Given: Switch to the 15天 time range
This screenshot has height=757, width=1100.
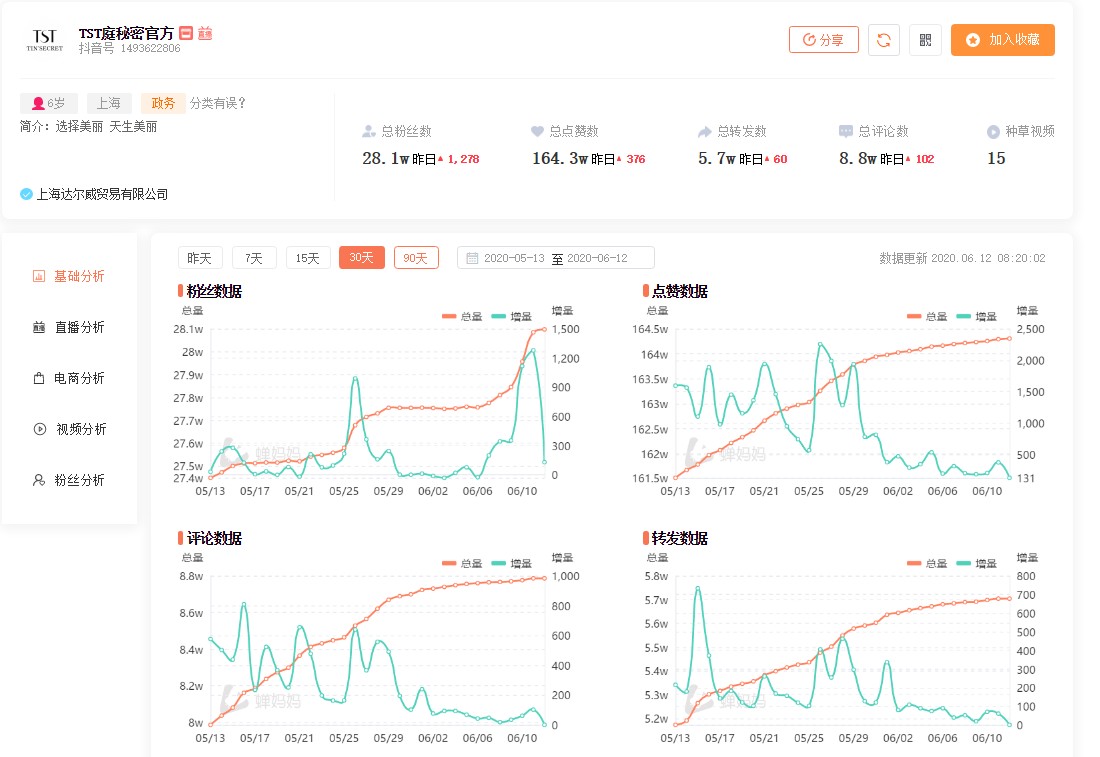Looking at the screenshot, I should 308,258.
